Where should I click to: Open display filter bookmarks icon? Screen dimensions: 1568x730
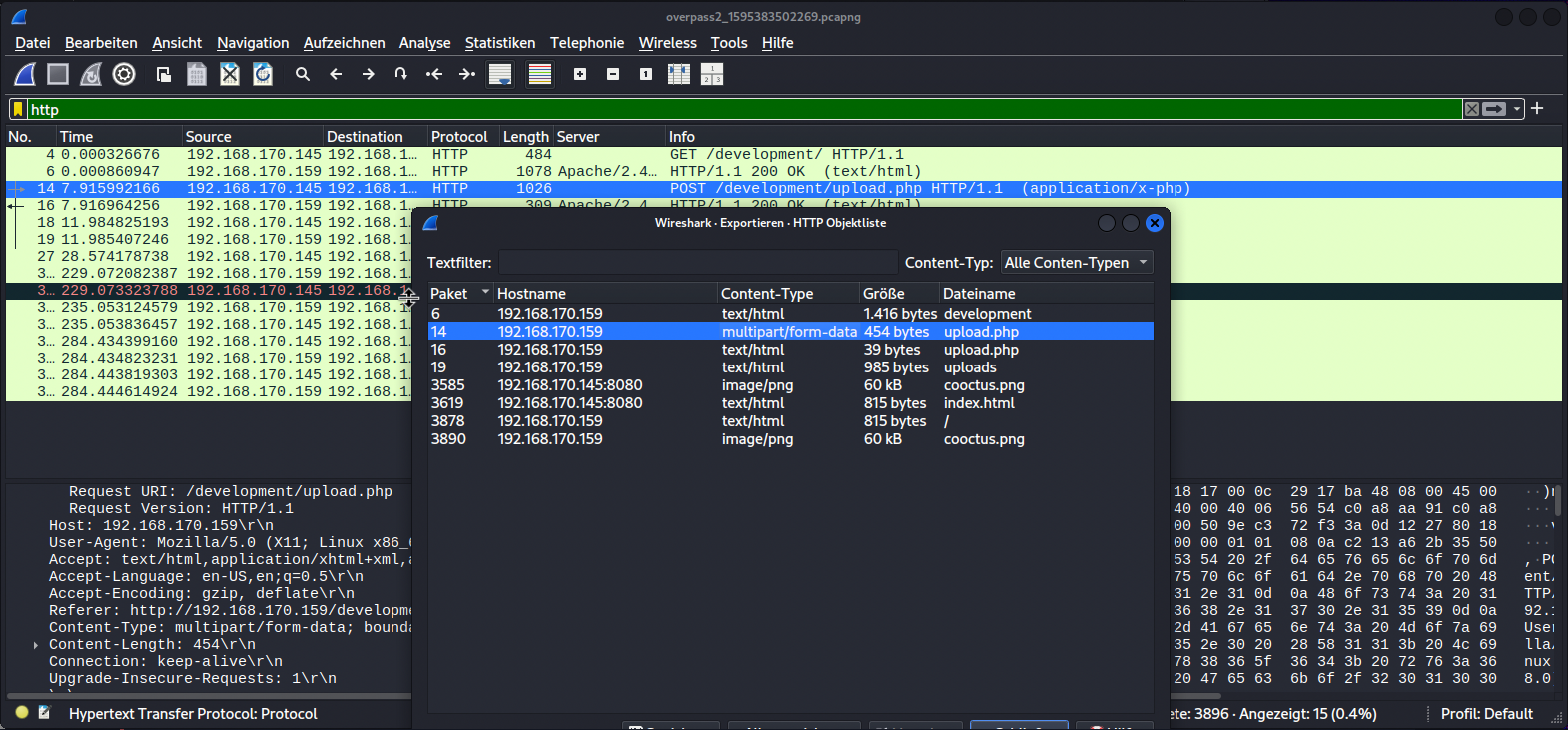coord(18,109)
